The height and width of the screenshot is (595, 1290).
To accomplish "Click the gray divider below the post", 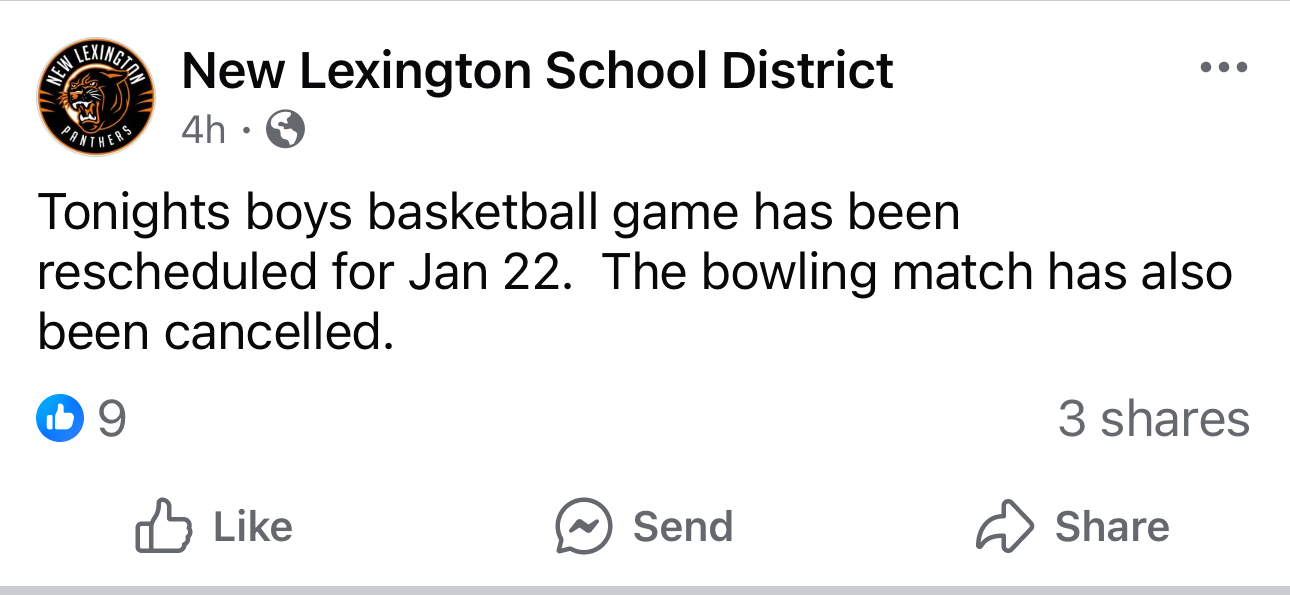I will pos(645,589).
